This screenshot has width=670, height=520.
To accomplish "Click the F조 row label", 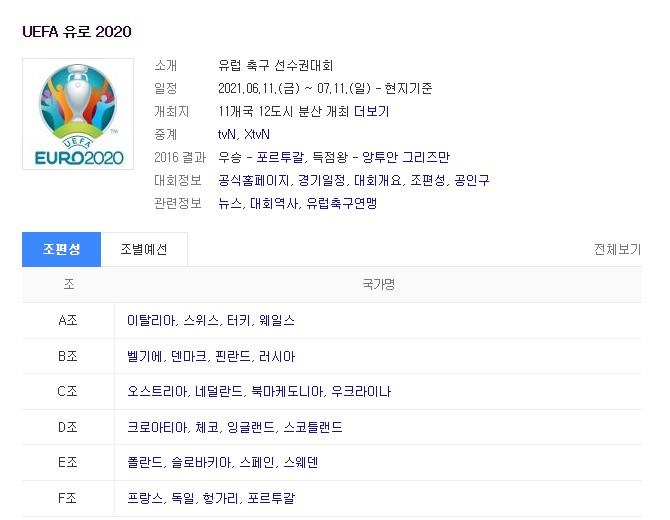I will (68, 498).
